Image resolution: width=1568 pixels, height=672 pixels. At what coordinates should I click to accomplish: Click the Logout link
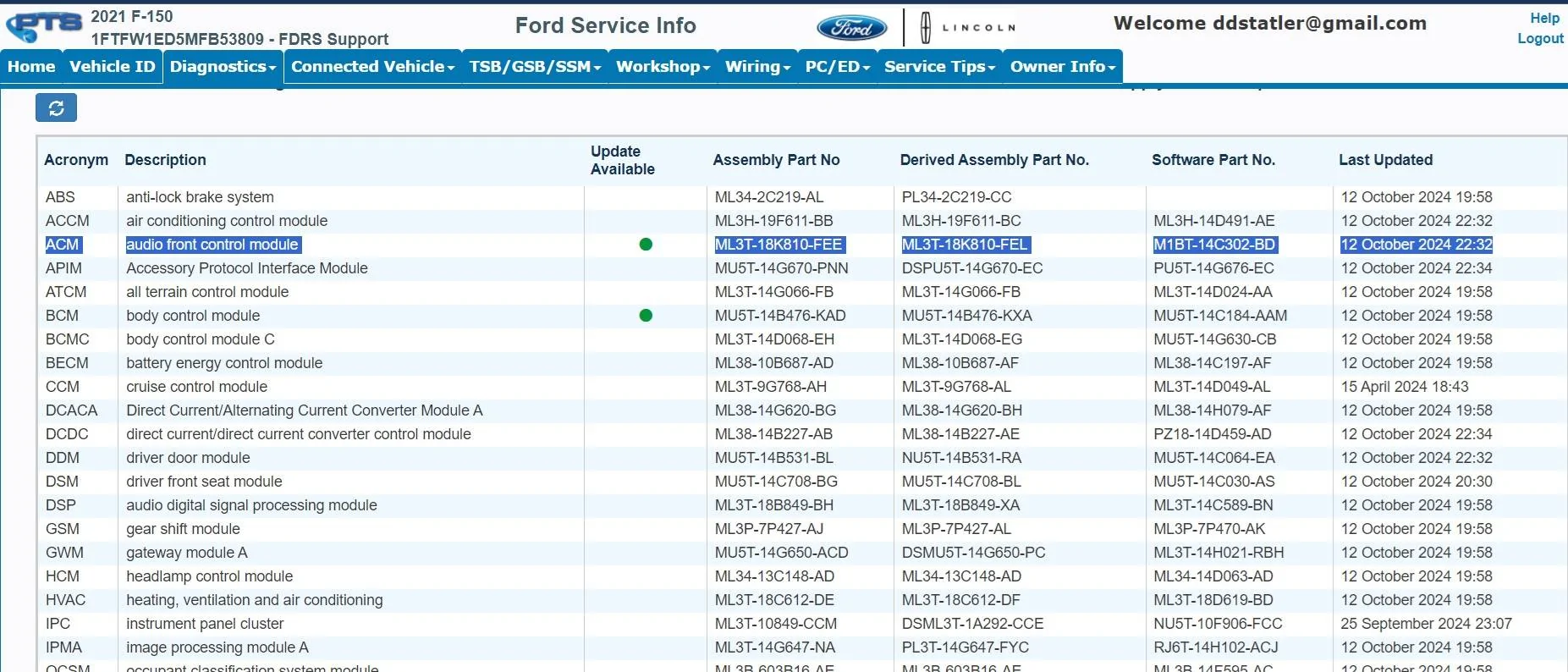tap(1540, 38)
